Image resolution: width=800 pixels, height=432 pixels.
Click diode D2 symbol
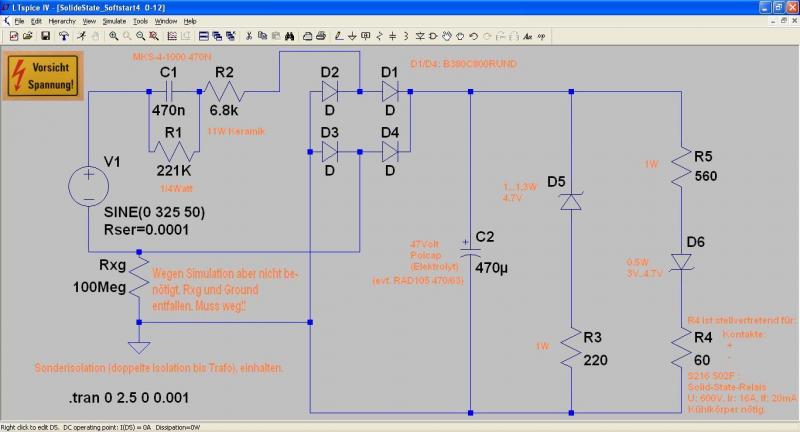pyautogui.click(x=330, y=92)
